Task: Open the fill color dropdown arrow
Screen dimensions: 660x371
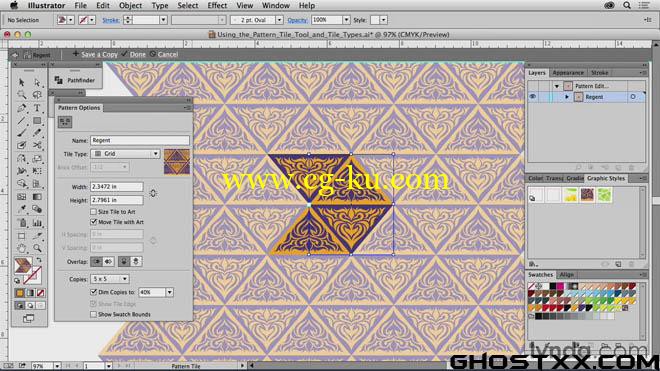Action: [71, 20]
